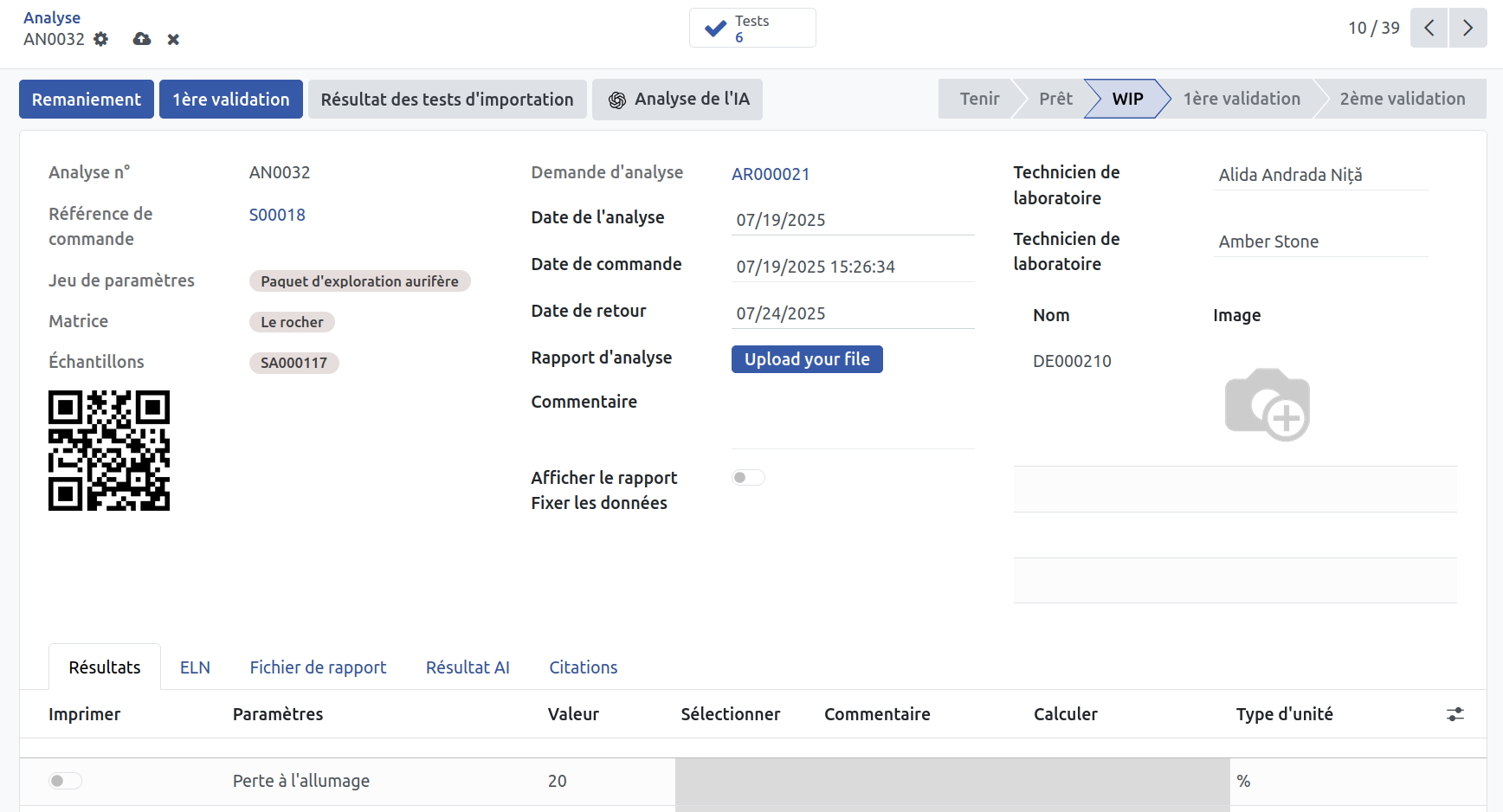Go to previous record arrow
Screen dimensions: 1503x812
[1429, 28]
